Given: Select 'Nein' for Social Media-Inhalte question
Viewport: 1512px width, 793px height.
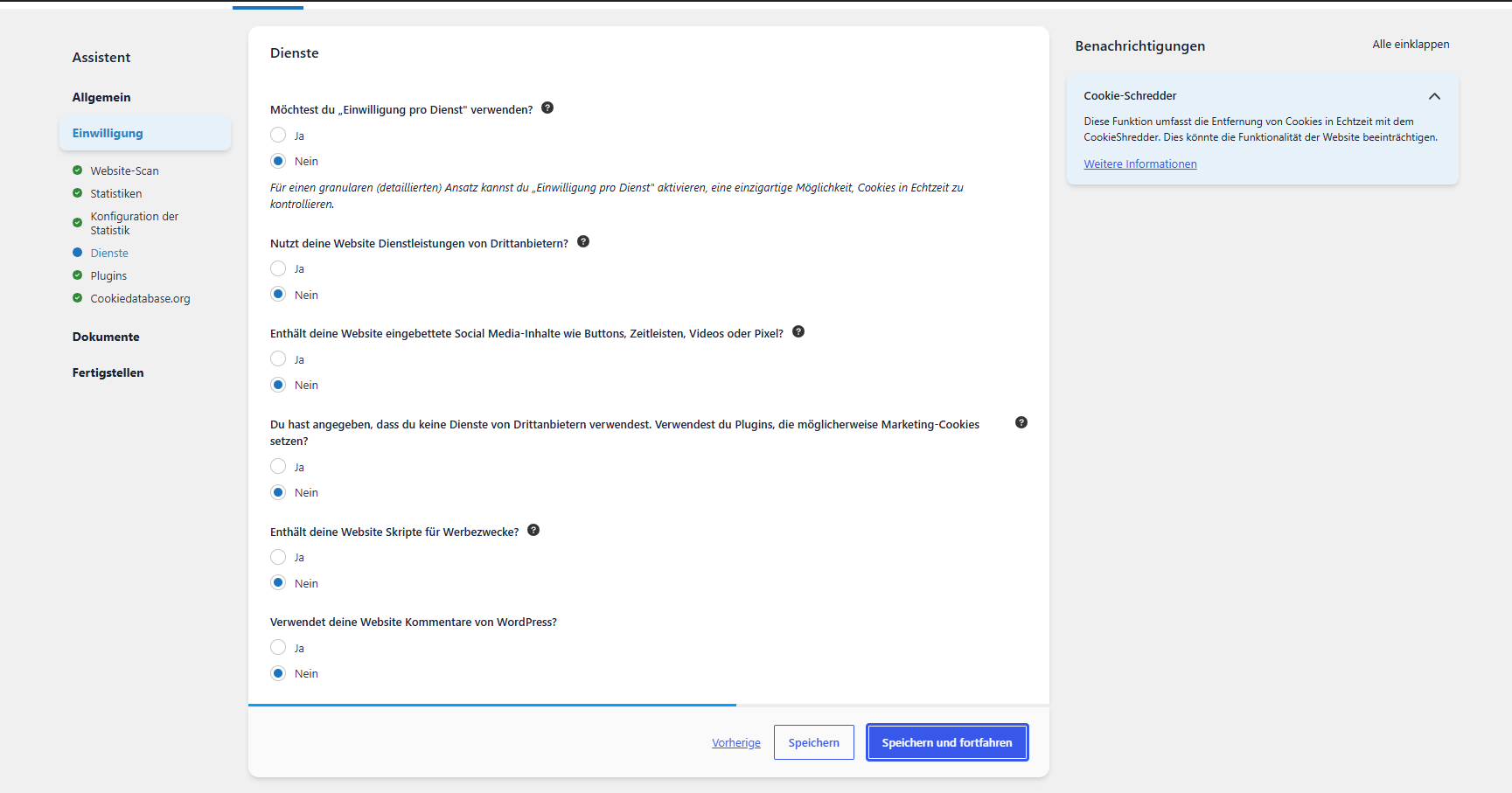Looking at the screenshot, I should [278, 385].
